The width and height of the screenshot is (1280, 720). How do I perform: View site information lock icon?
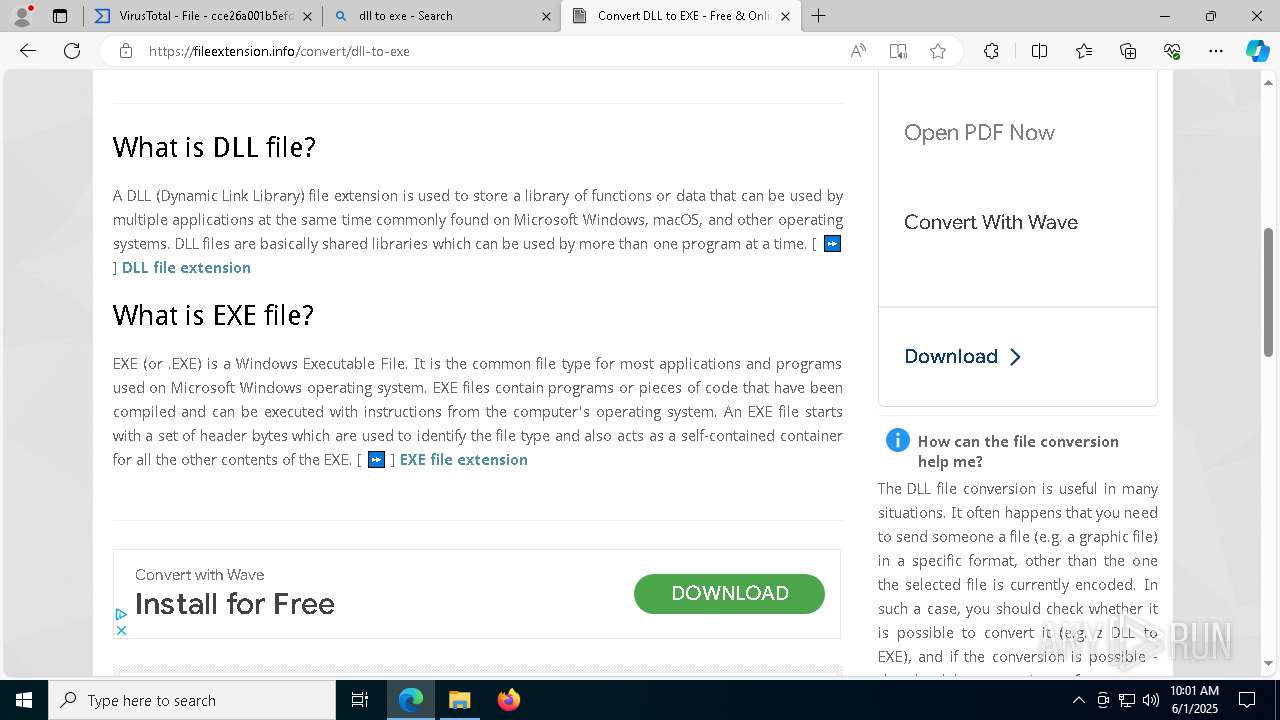pyautogui.click(x=126, y=51)
